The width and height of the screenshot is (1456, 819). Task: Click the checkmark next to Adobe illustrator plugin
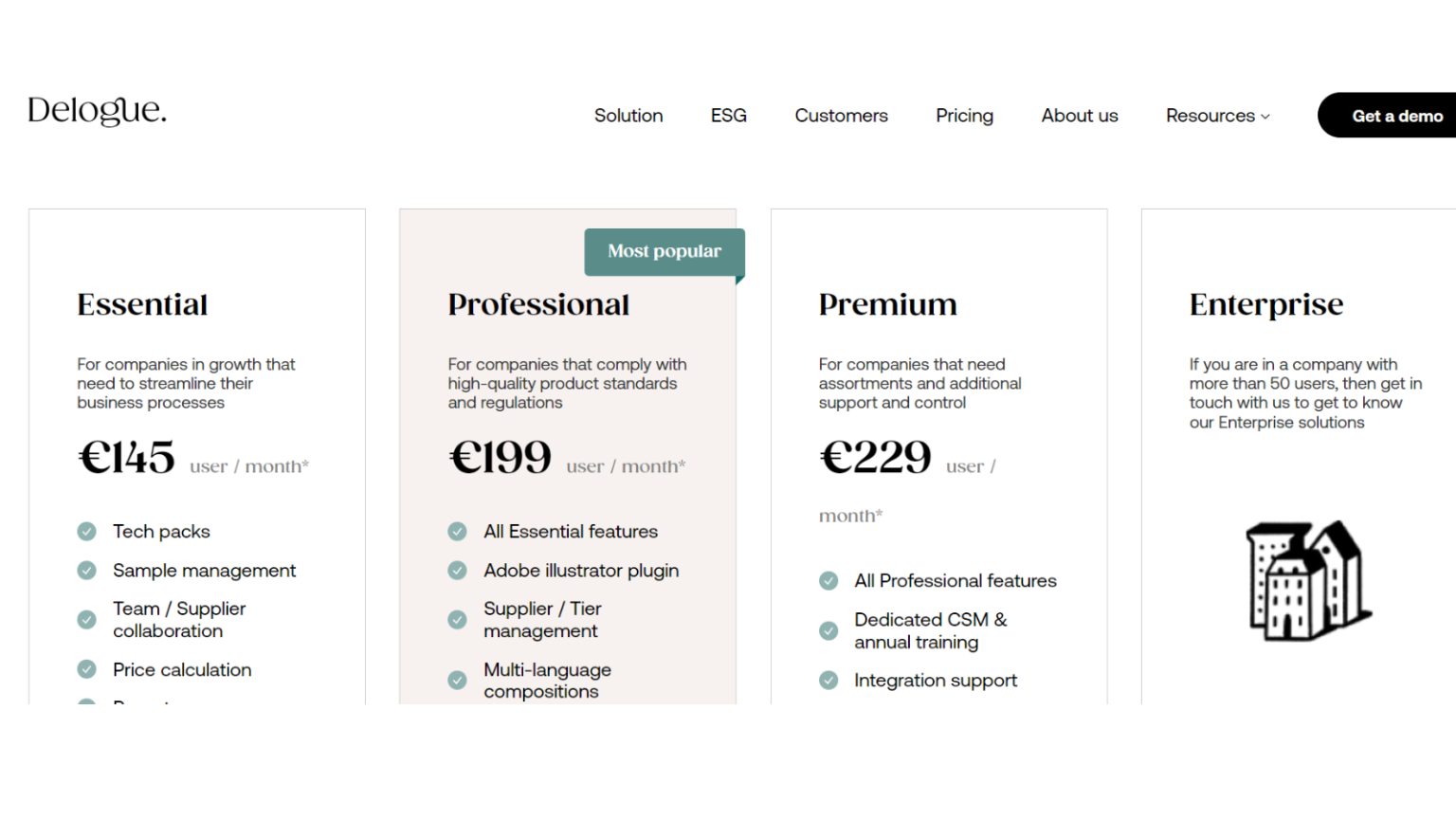(x=457, y=571)
